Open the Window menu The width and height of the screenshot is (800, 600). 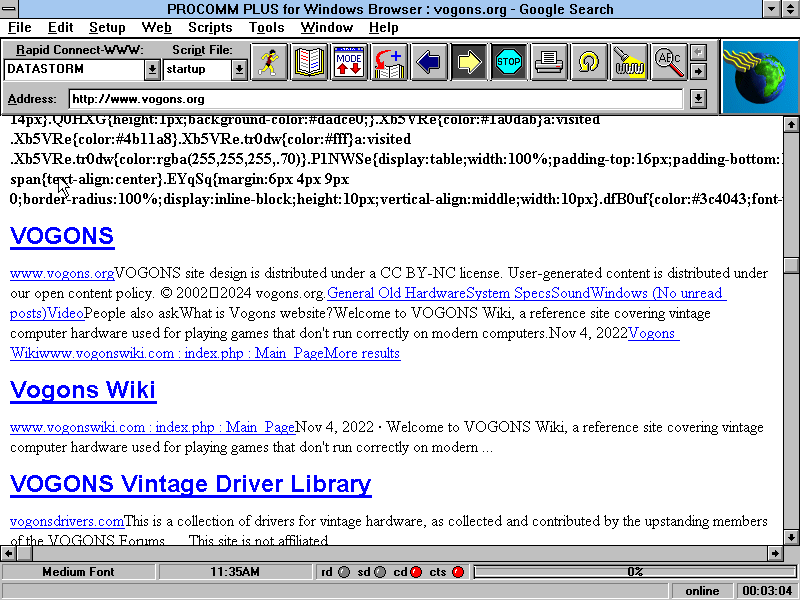click(327, 28)
